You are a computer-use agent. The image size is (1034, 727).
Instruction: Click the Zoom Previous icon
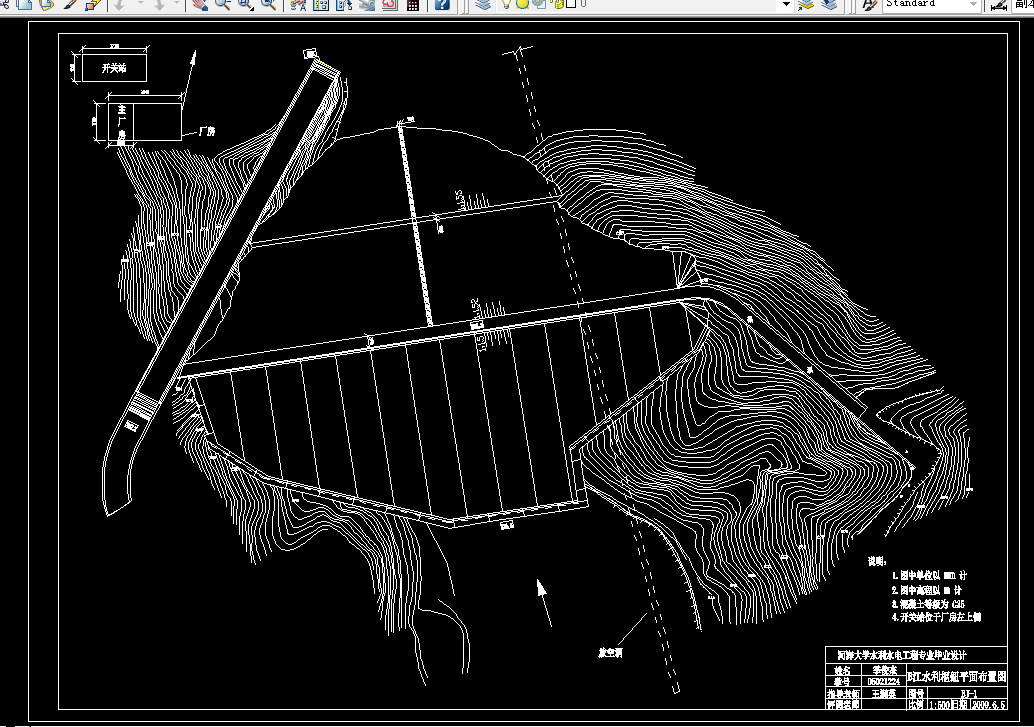pos(268,5)
